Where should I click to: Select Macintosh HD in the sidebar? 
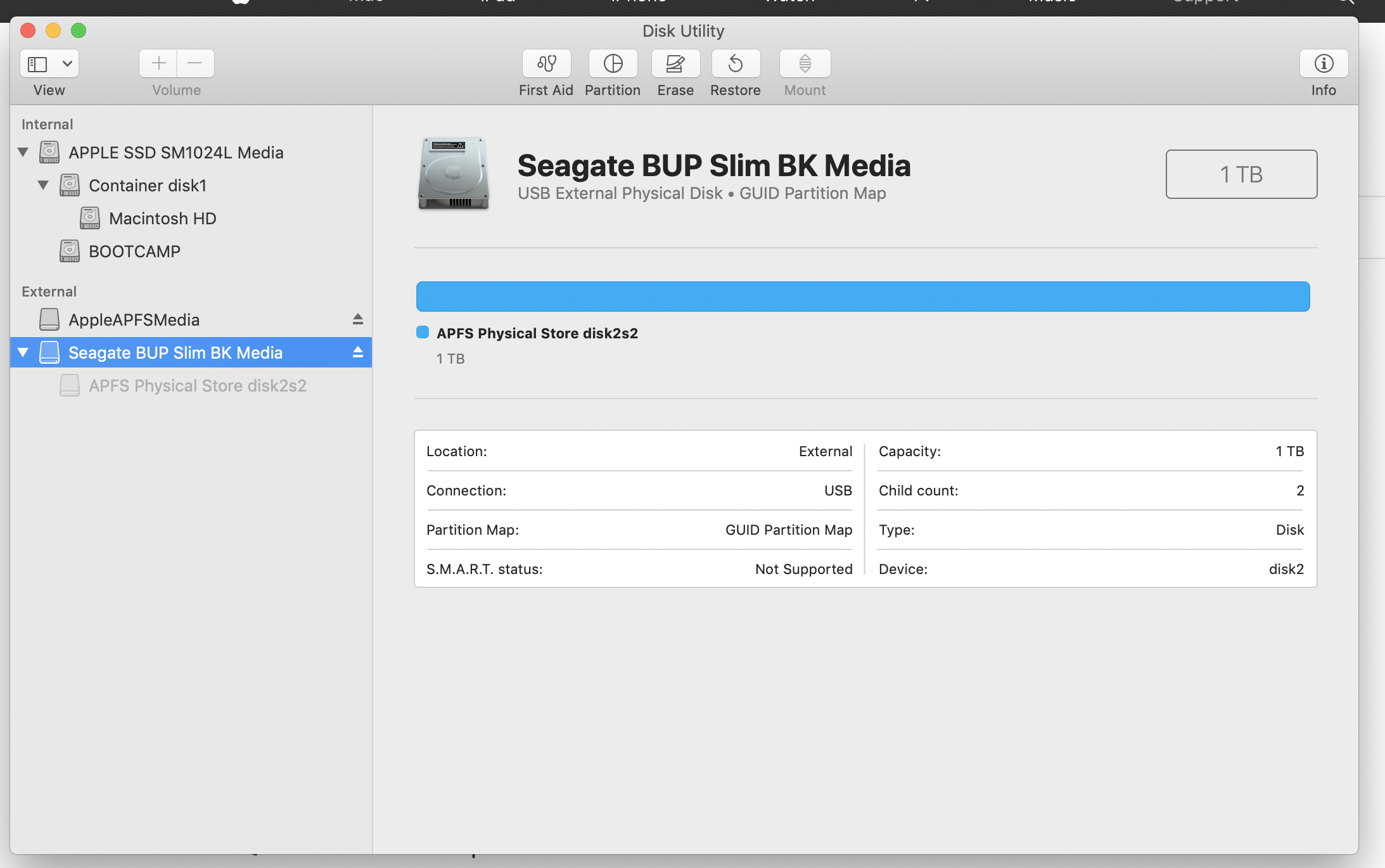point(162,219)
